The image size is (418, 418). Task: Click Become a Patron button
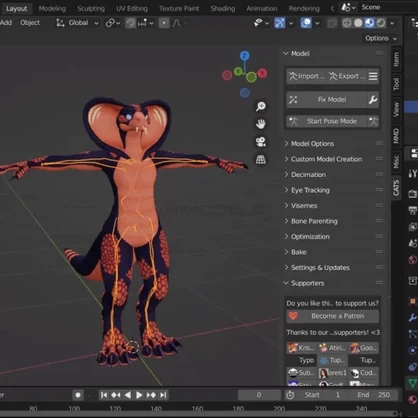(x=332, y=316)
